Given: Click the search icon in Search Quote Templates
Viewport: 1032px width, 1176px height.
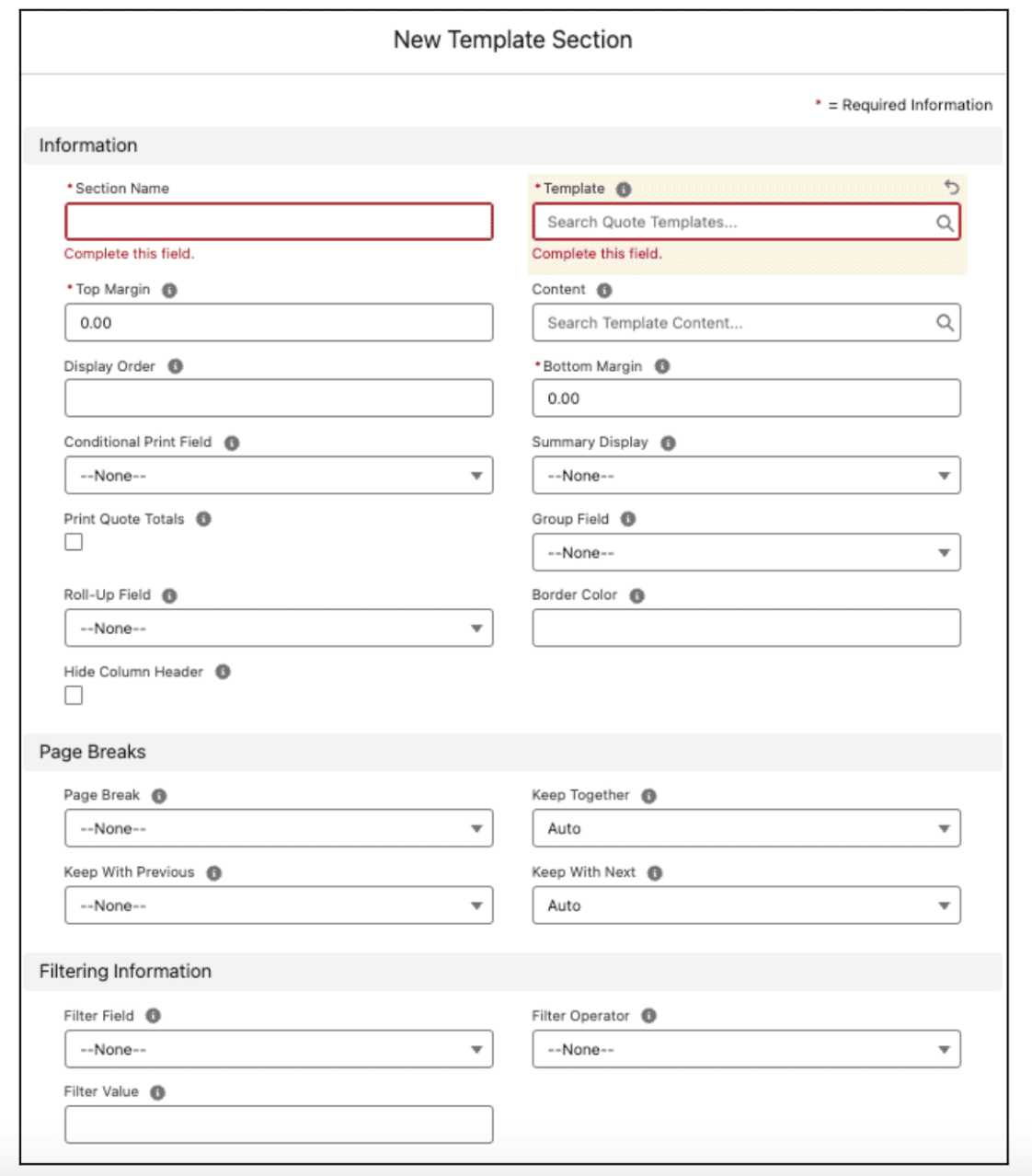Looking at the screenshot, I should 945,223.
